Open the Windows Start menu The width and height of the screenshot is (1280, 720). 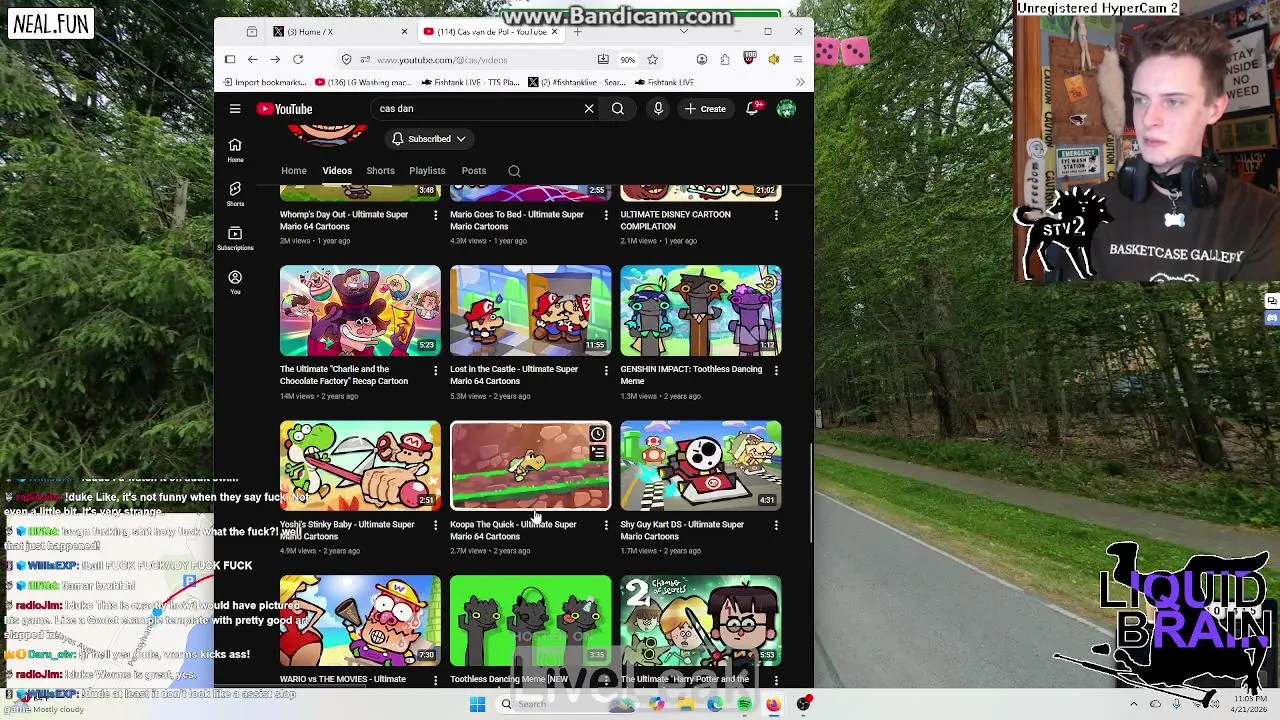coord(477,704)
